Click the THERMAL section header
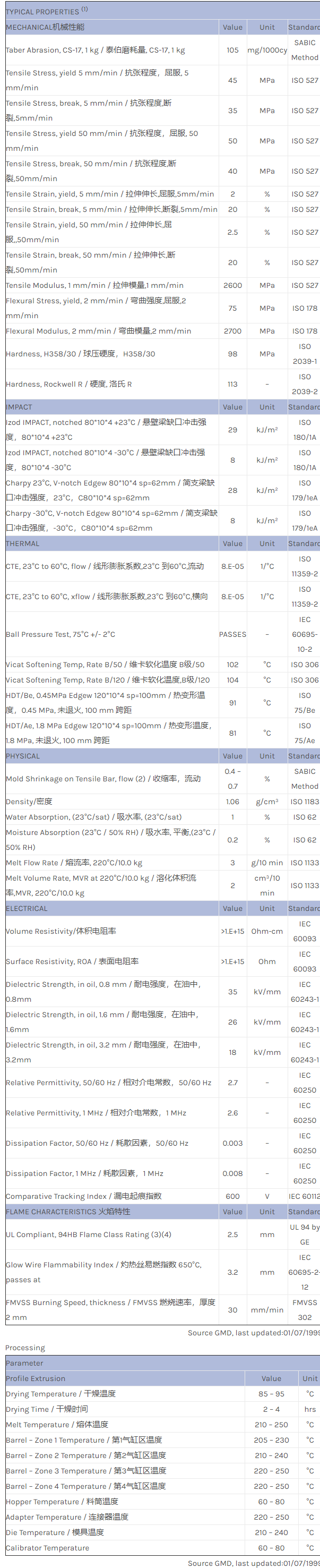320x1568 pixels. pyautogui.click(x=22, y=543)
